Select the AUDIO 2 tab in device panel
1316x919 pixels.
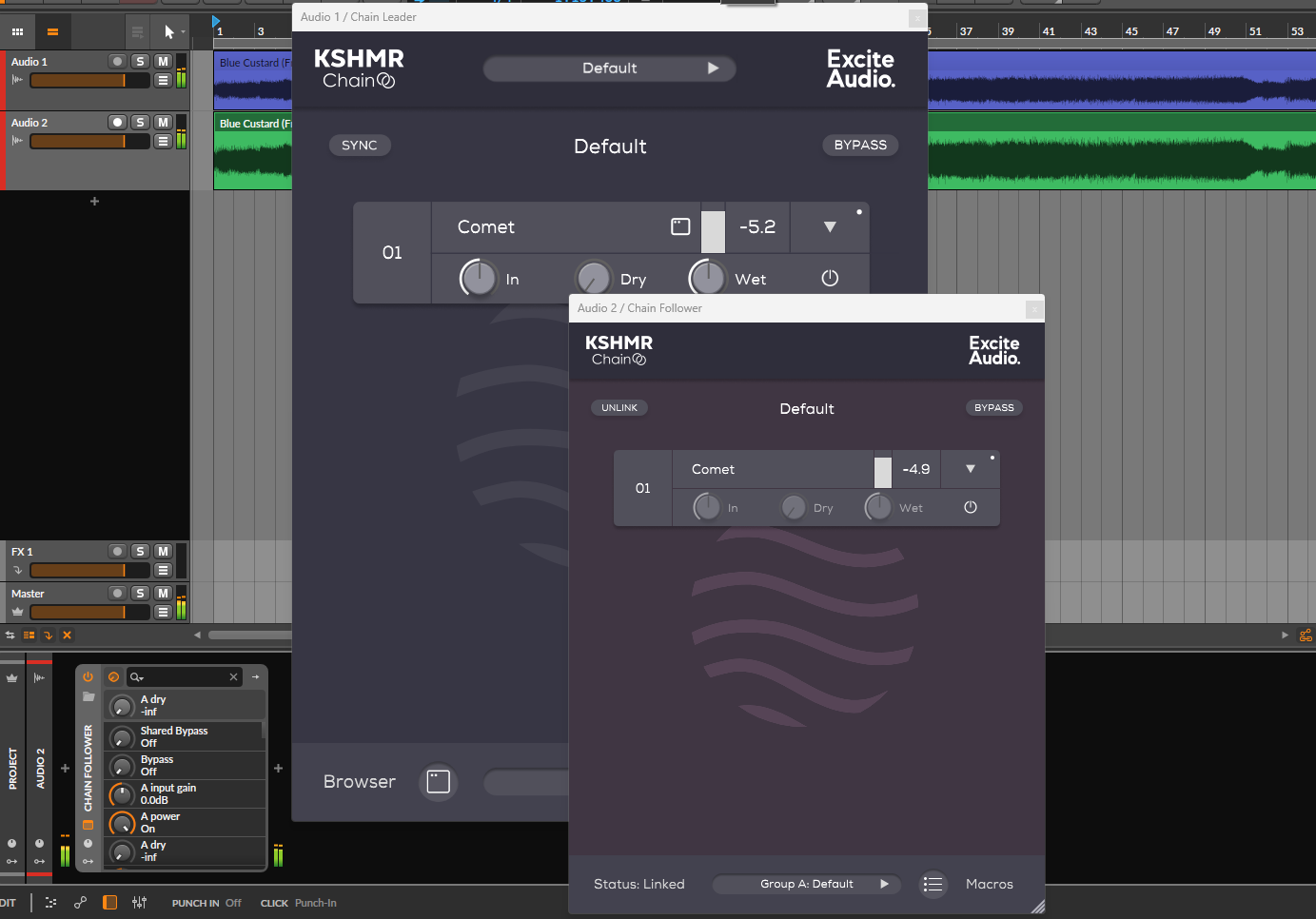tap(40, 769)
